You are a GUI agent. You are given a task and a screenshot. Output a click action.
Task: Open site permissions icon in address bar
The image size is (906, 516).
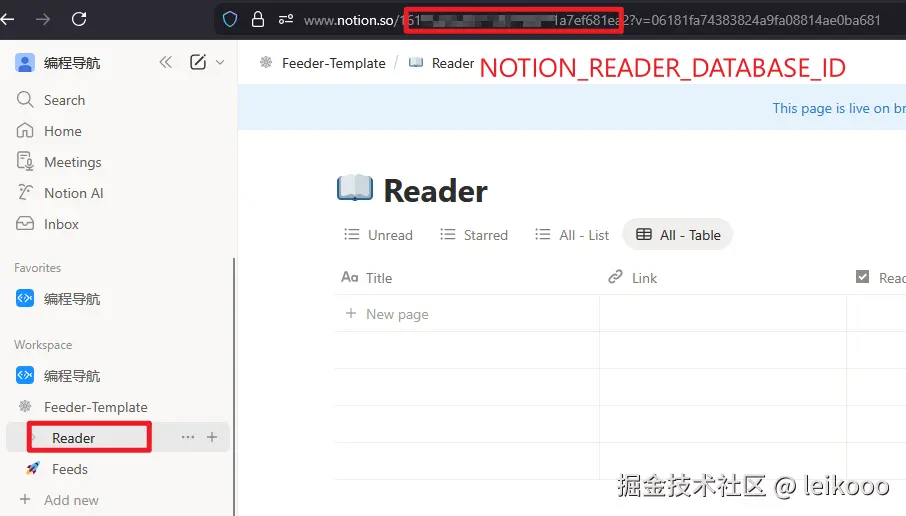click(x=286, y=20)
